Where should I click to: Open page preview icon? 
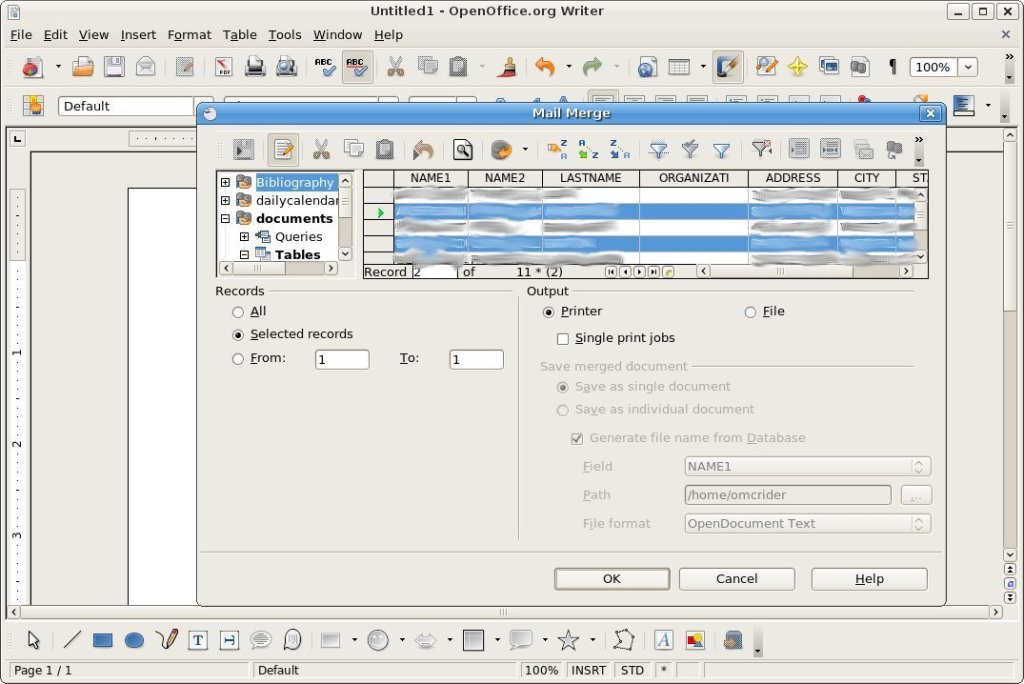coord(286,67)
